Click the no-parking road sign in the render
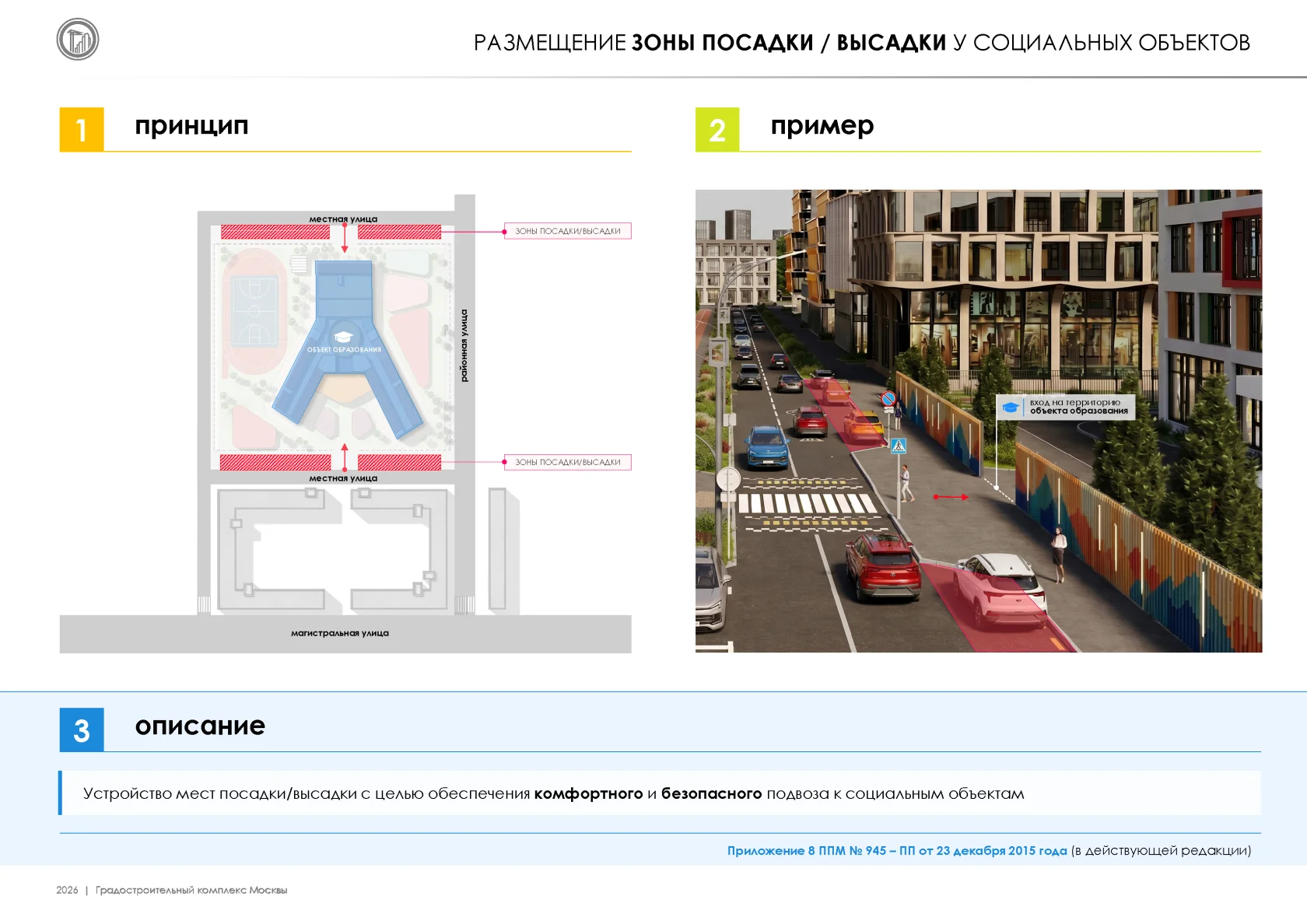Screen dimensions: 1307x924 pos(888,399)
